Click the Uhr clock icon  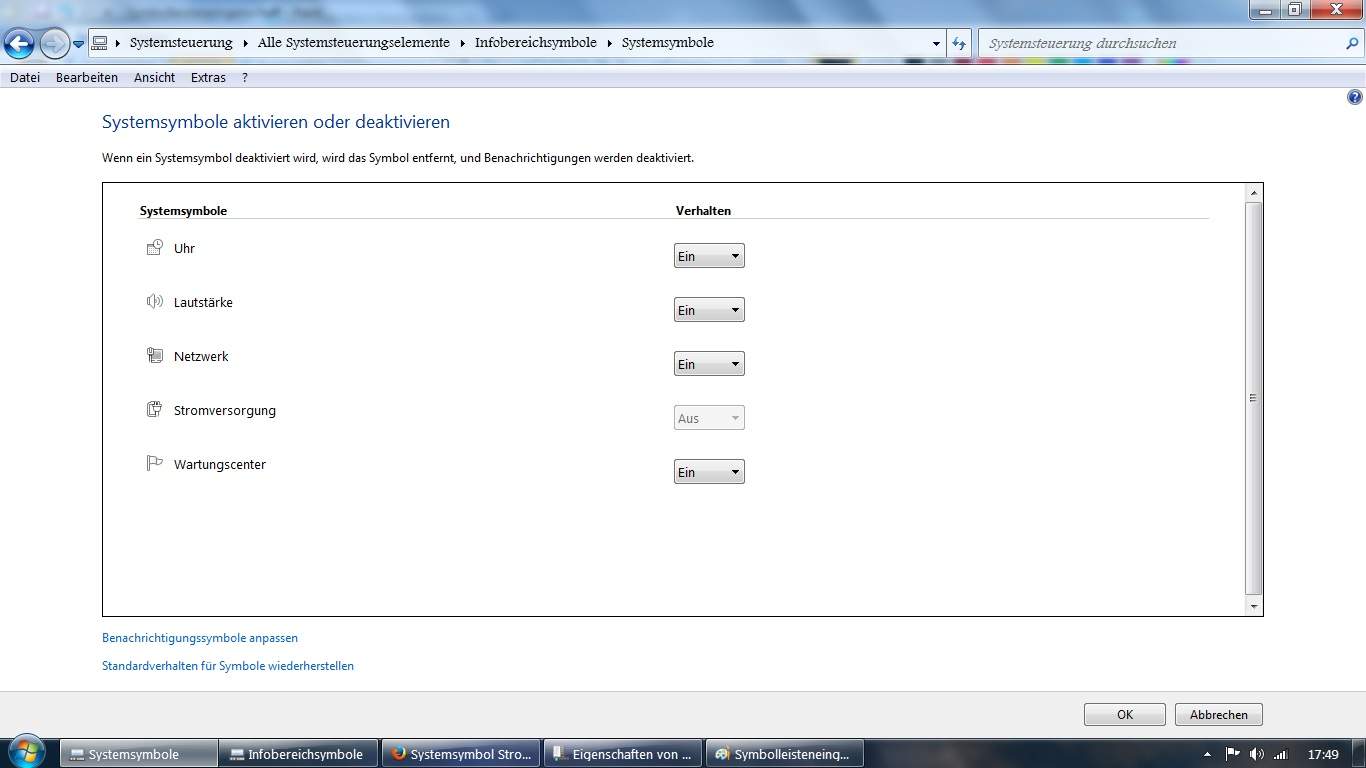click(155, 247)
